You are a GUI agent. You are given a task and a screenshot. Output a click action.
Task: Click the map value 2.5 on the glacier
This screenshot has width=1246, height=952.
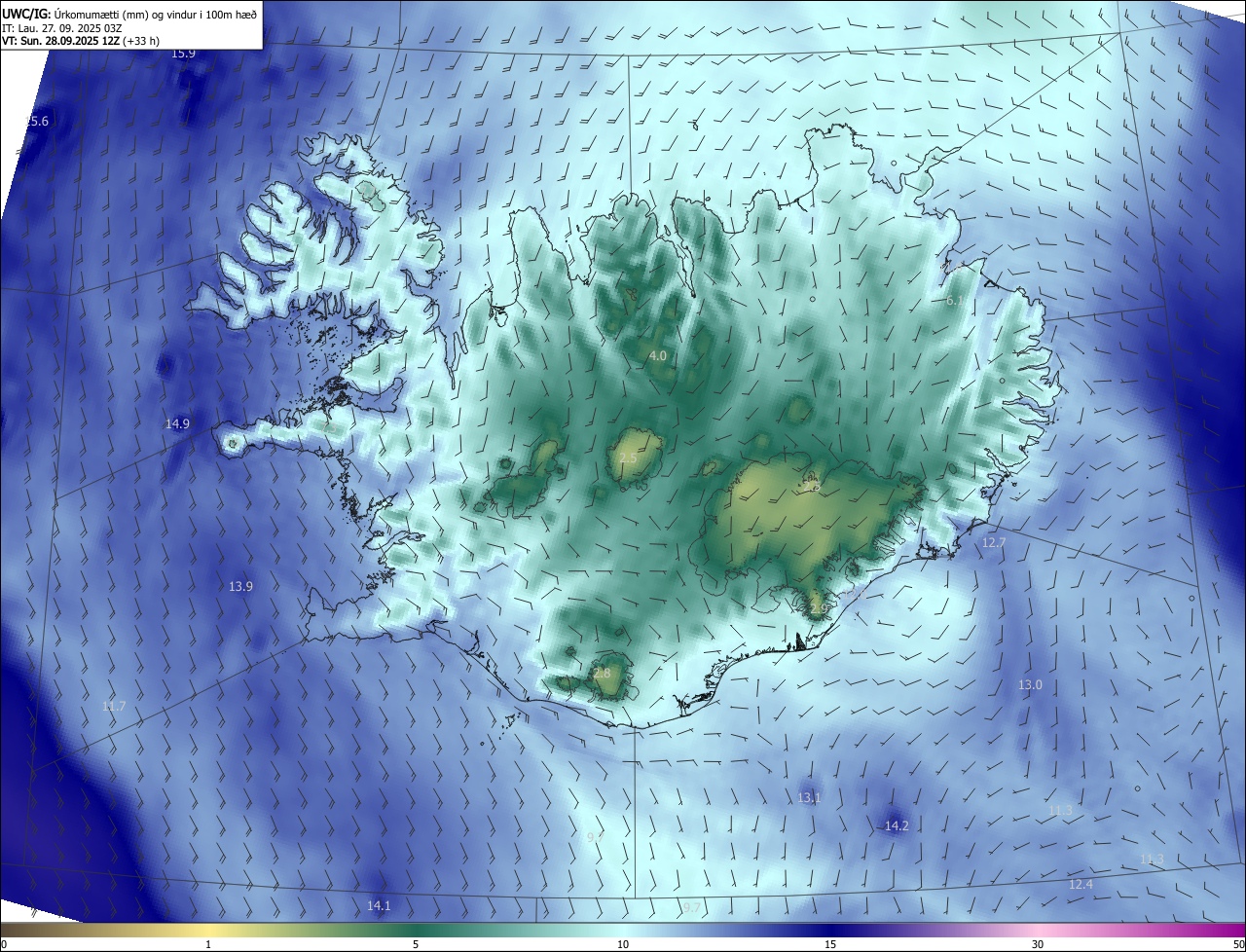(628, 458)
